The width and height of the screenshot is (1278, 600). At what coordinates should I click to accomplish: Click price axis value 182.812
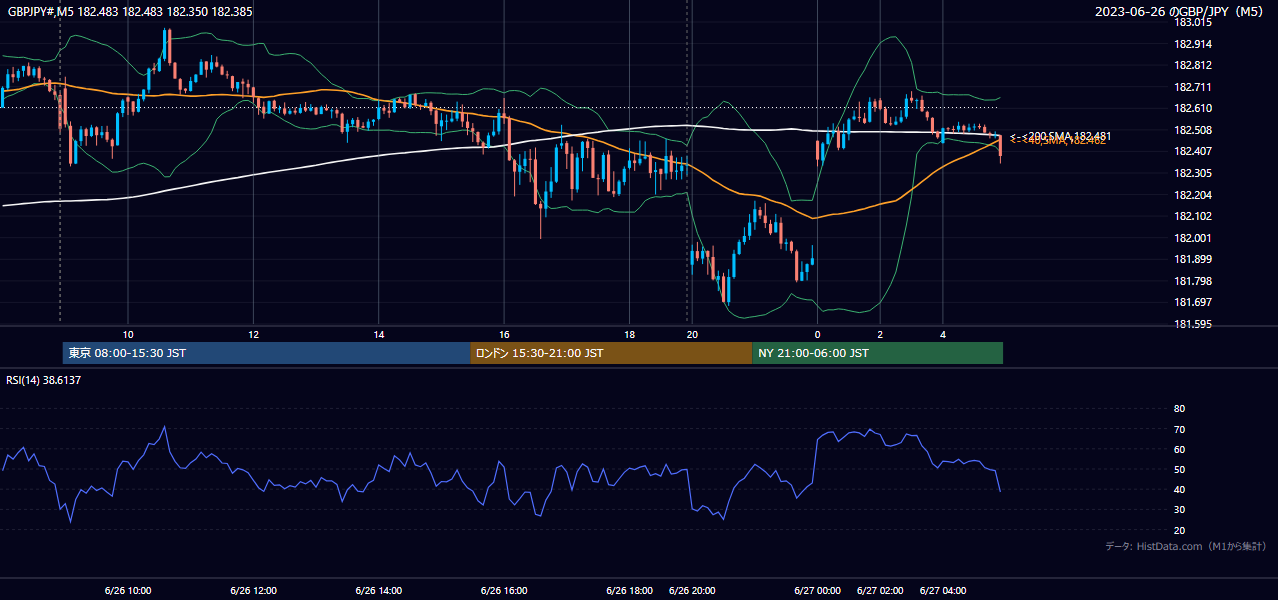point(1193,65)
